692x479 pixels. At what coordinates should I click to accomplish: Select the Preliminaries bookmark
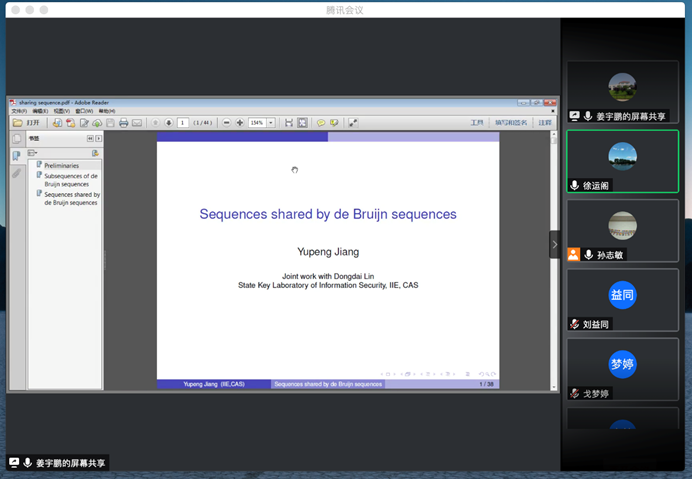pos(61,165)
